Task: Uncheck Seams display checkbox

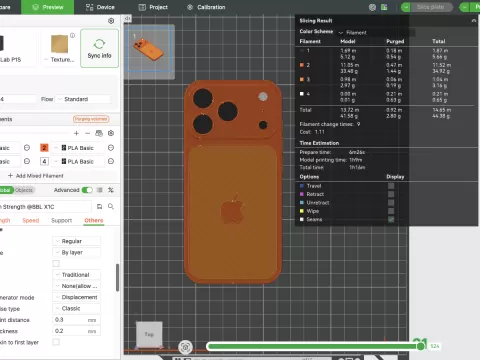Action: coord(391,219)
